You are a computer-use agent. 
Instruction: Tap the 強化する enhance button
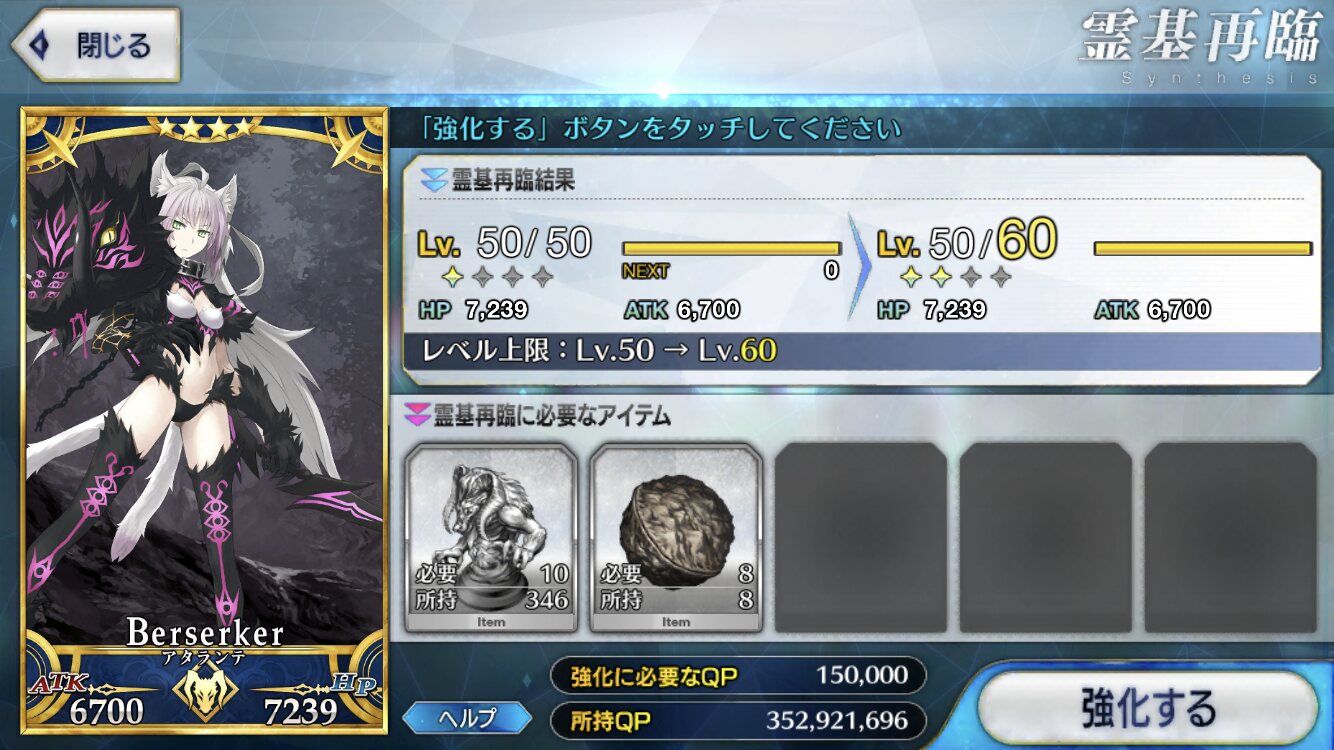point(1146,707)
